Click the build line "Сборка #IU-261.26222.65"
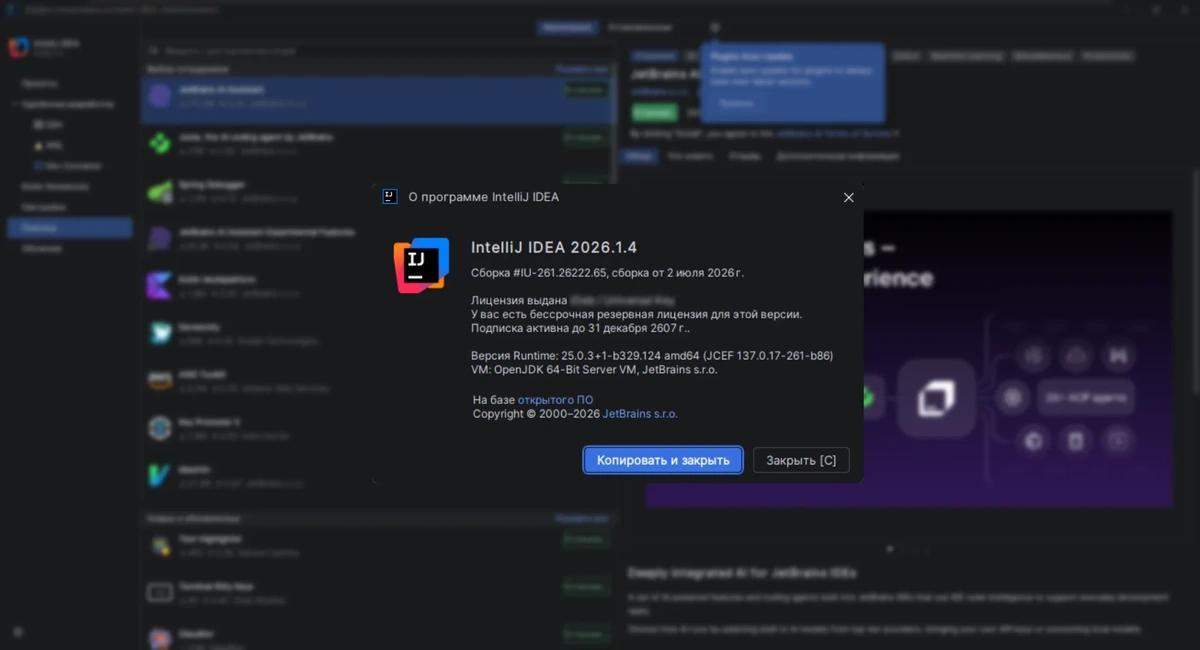1200x650 pixels. coord(608,273)
